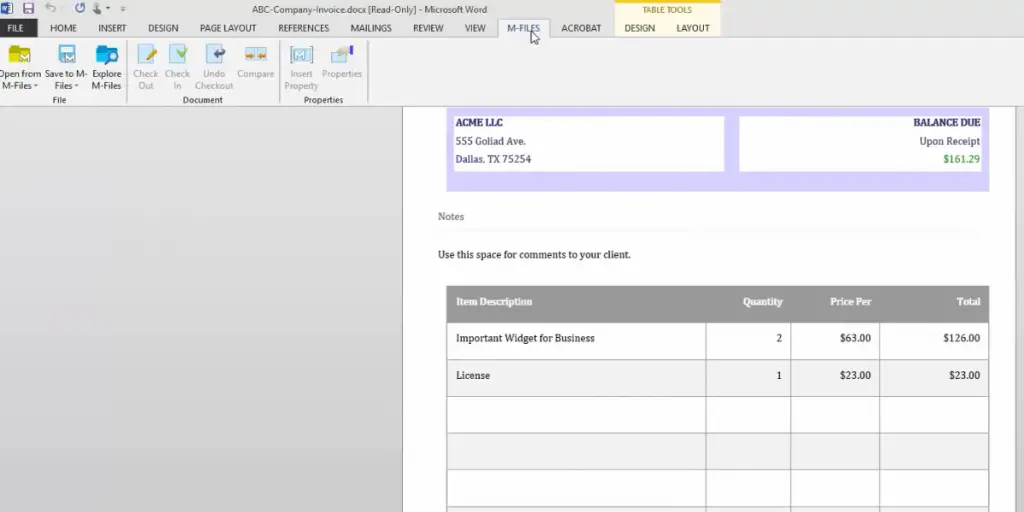Open Explore M-Files

point(106,55)
